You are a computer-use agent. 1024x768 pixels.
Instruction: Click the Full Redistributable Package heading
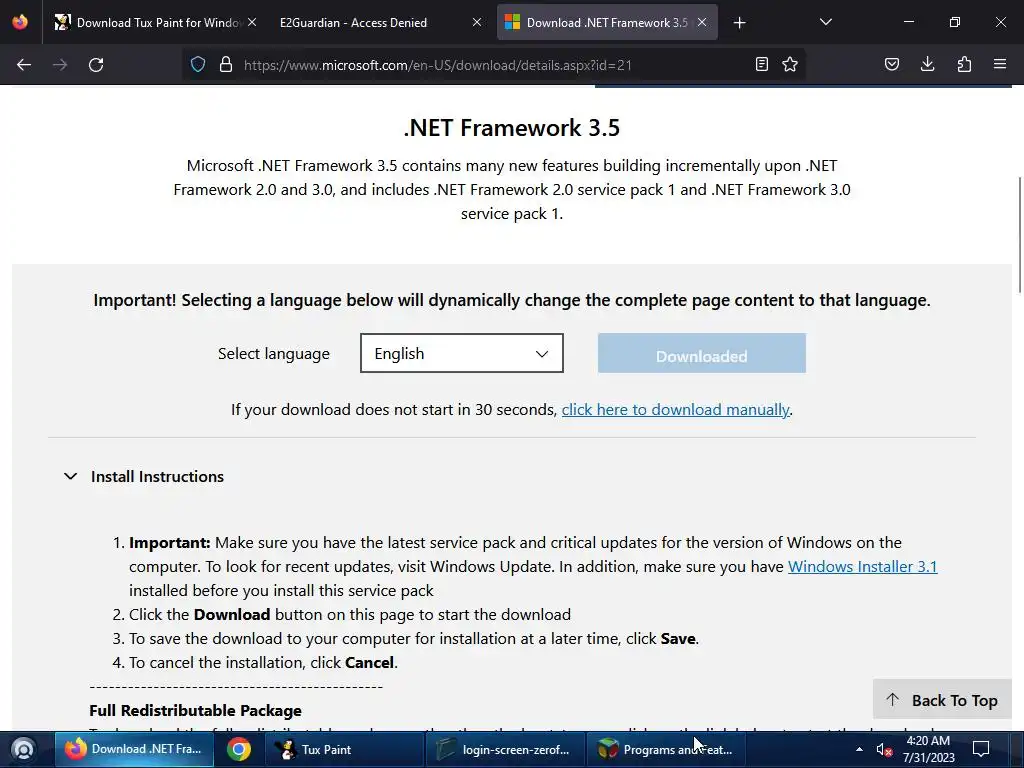pos(195,711)
